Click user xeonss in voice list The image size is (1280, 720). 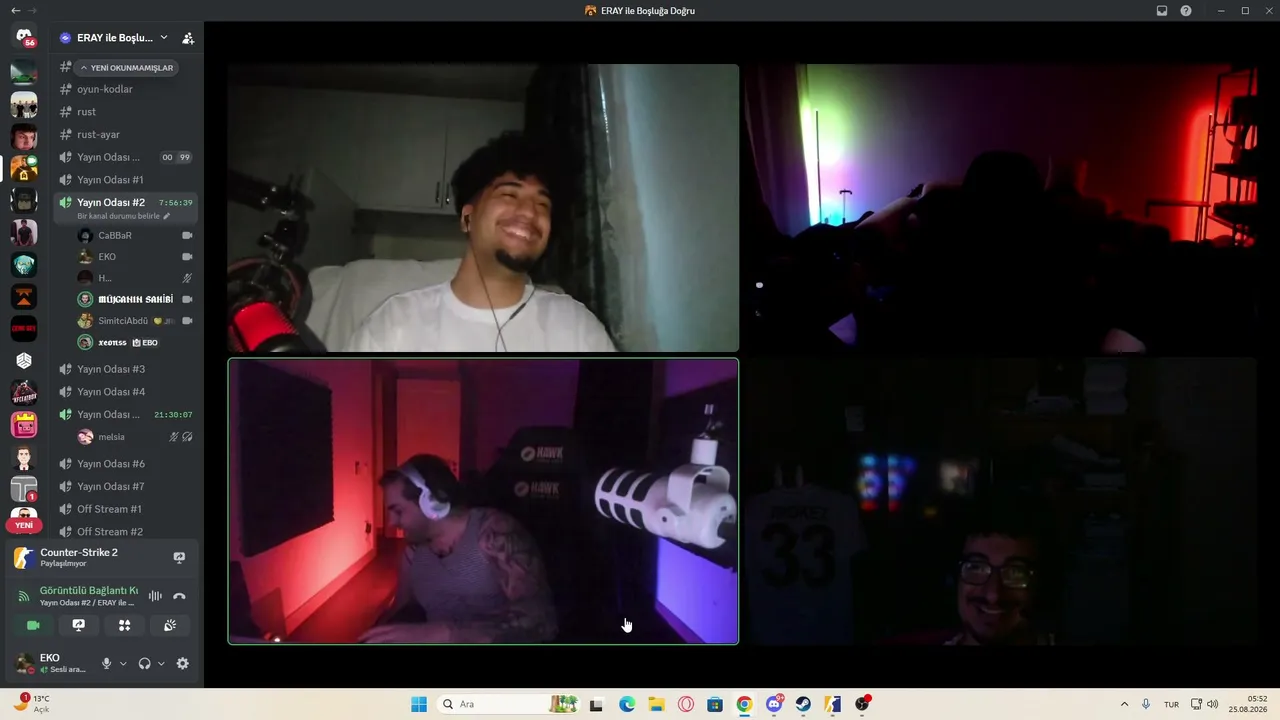pyautogui.click(x=113, y=343)
